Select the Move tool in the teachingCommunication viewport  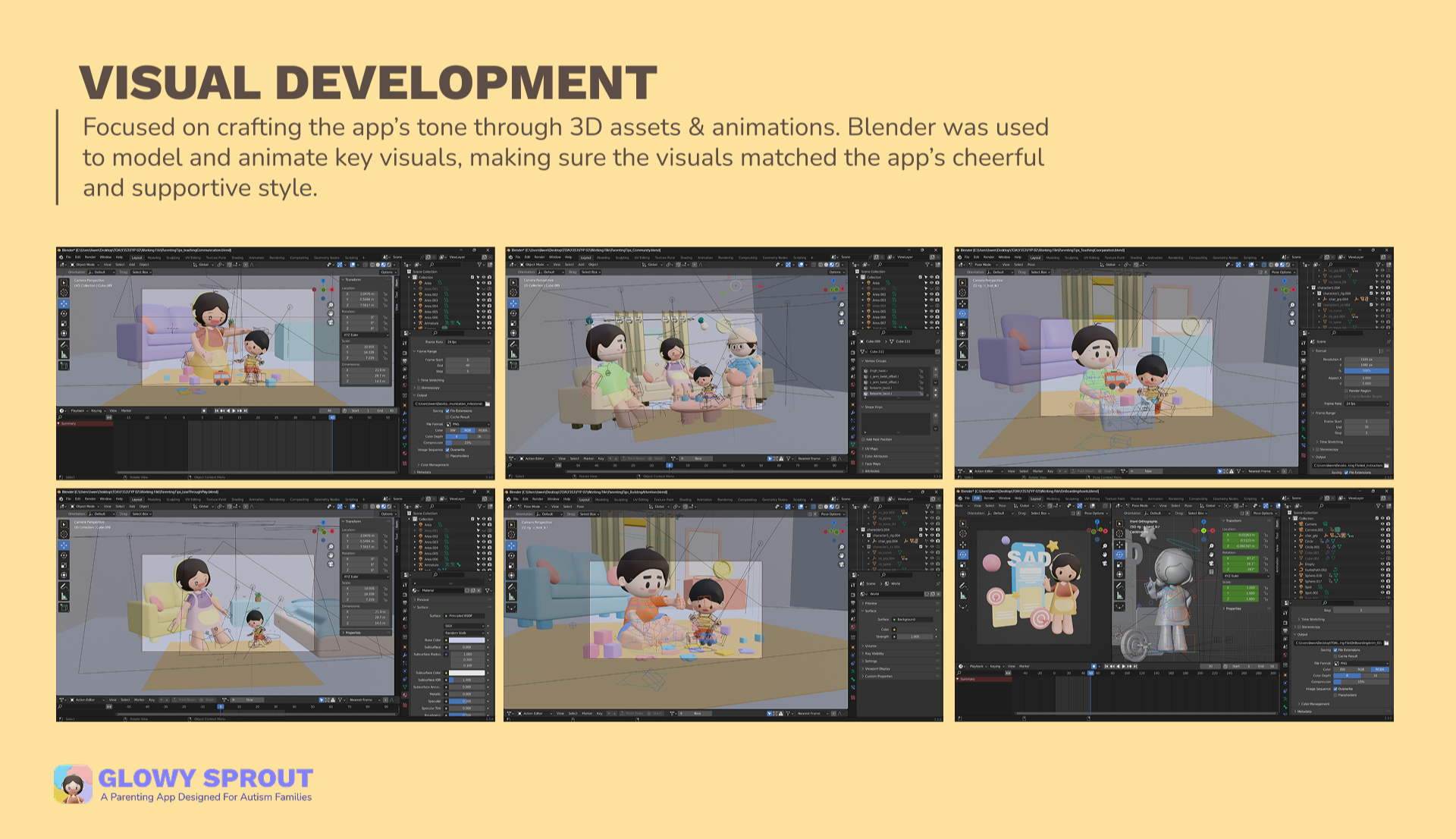point(64,303)
